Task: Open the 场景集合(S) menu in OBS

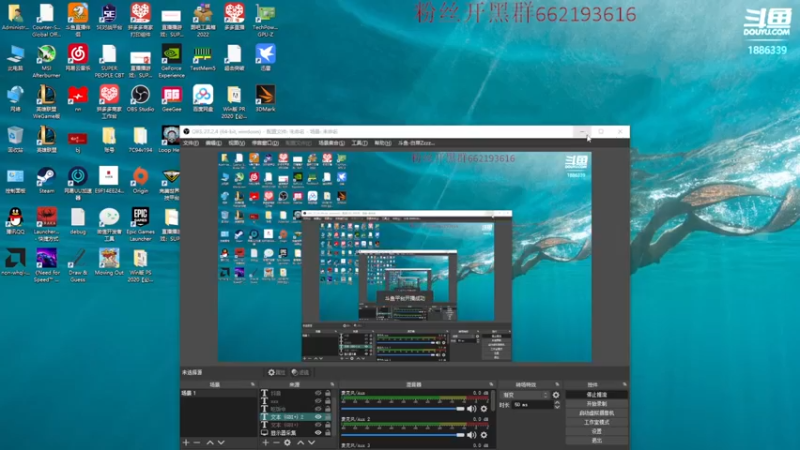Action: pyautogui.click(x=331, y=143)
